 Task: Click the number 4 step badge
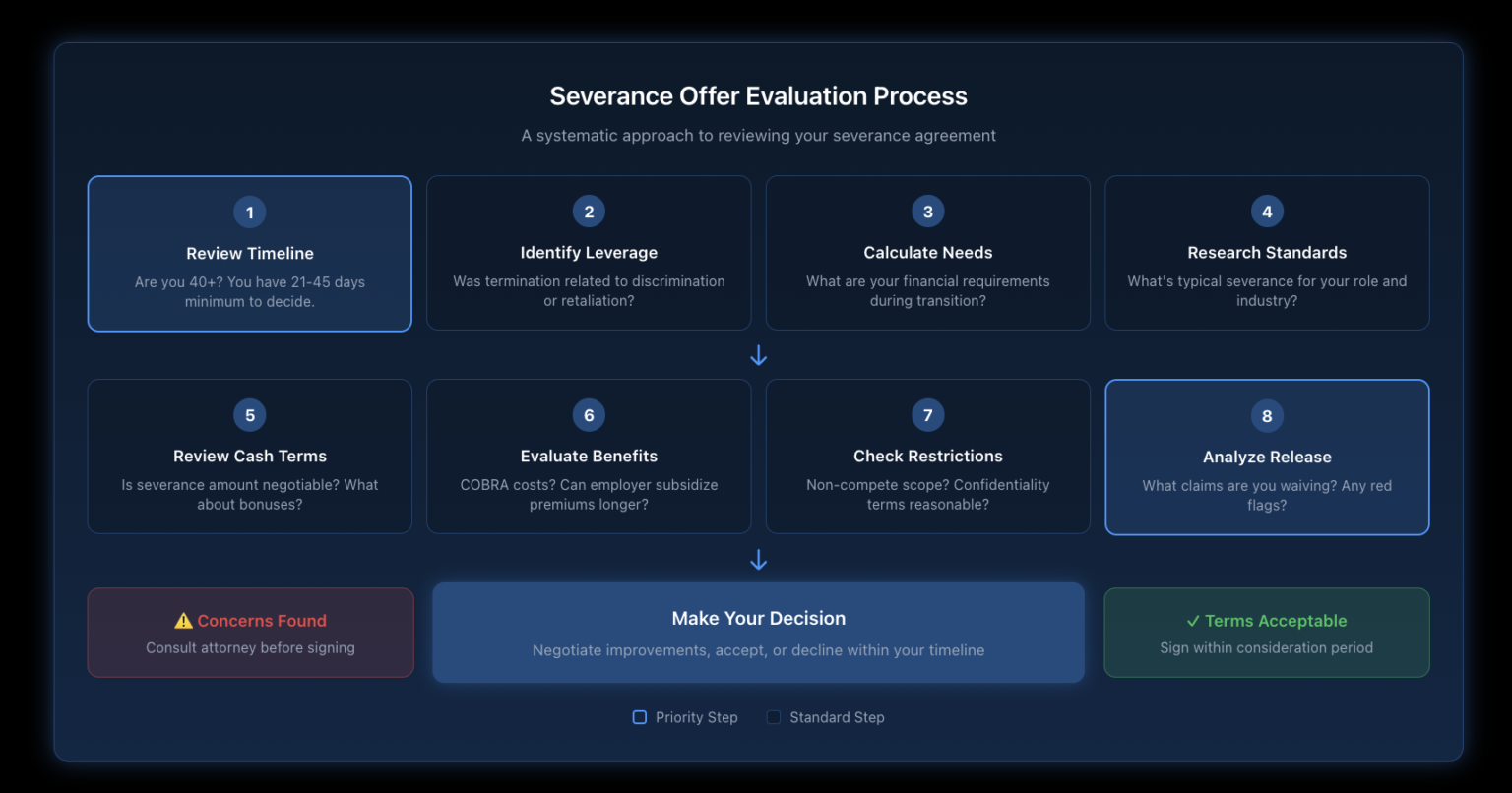[x=1267, y=212]
